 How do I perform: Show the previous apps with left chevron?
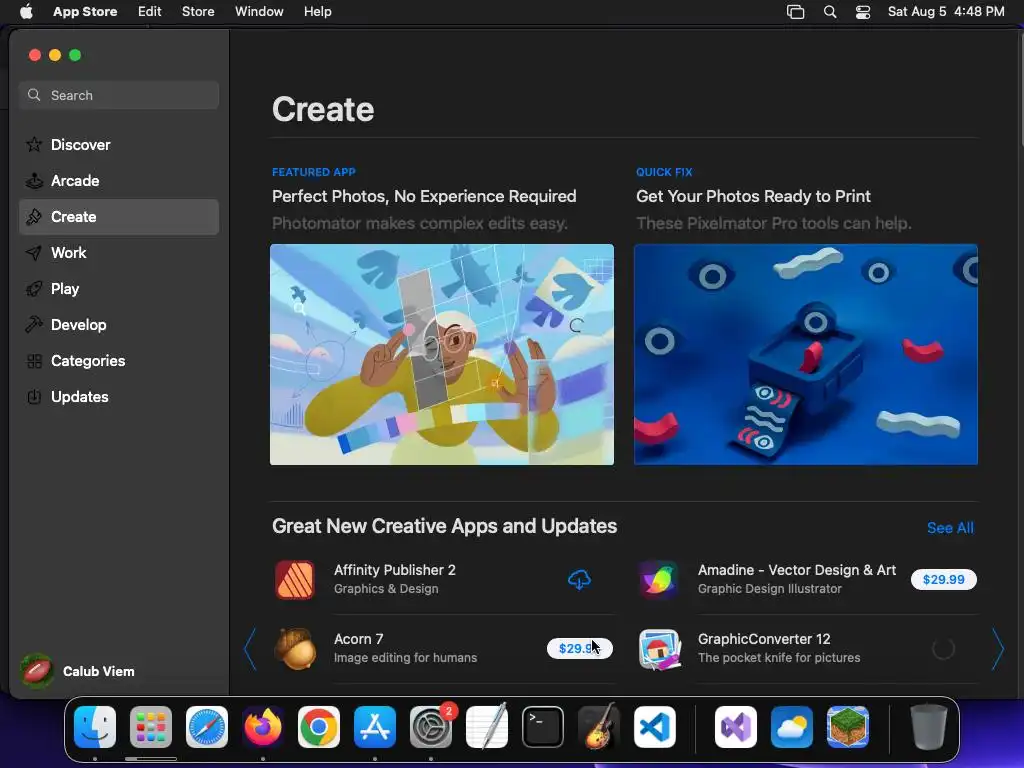coord(250,649)
